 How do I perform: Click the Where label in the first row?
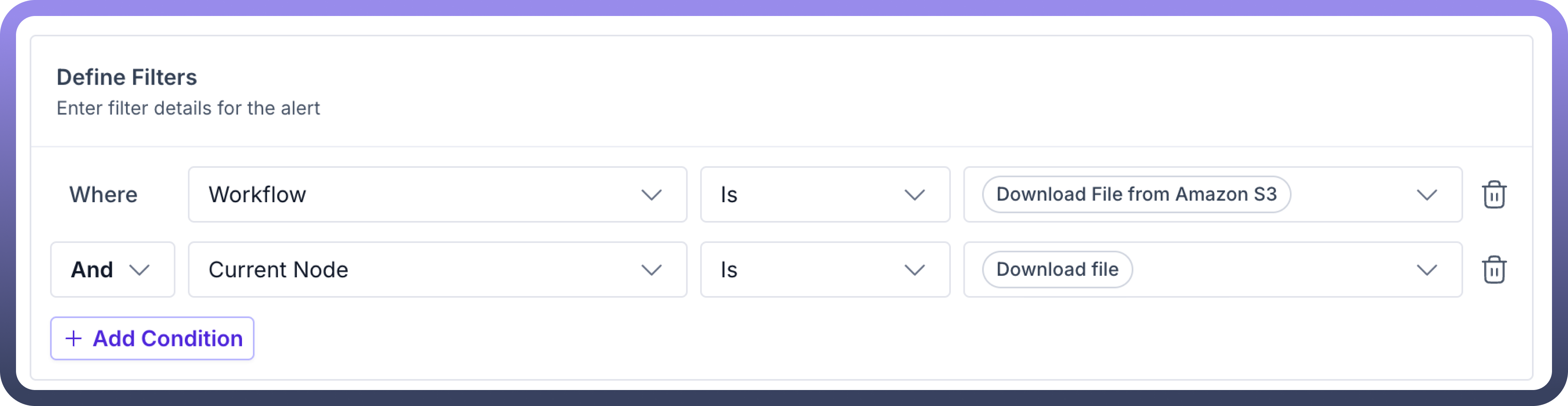(x=104, y=195)
